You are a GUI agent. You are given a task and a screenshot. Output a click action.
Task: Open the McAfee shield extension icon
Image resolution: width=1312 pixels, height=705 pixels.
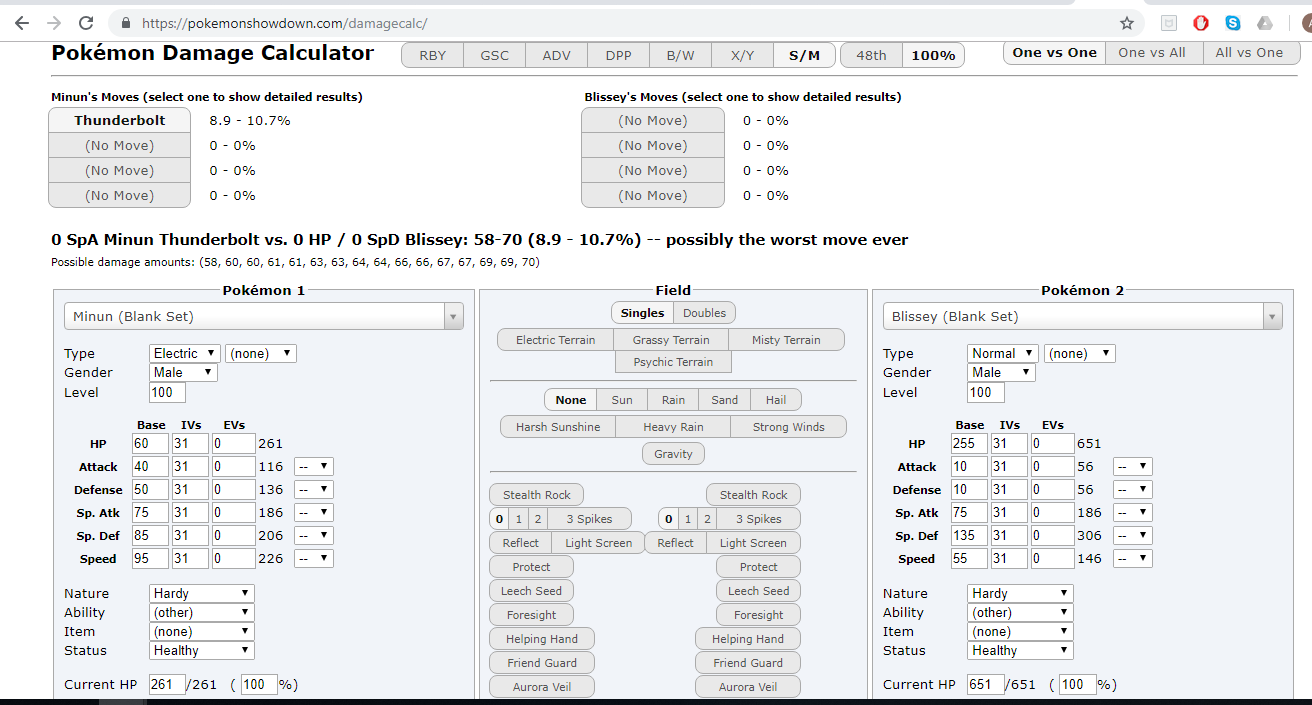coord(1169,22)
